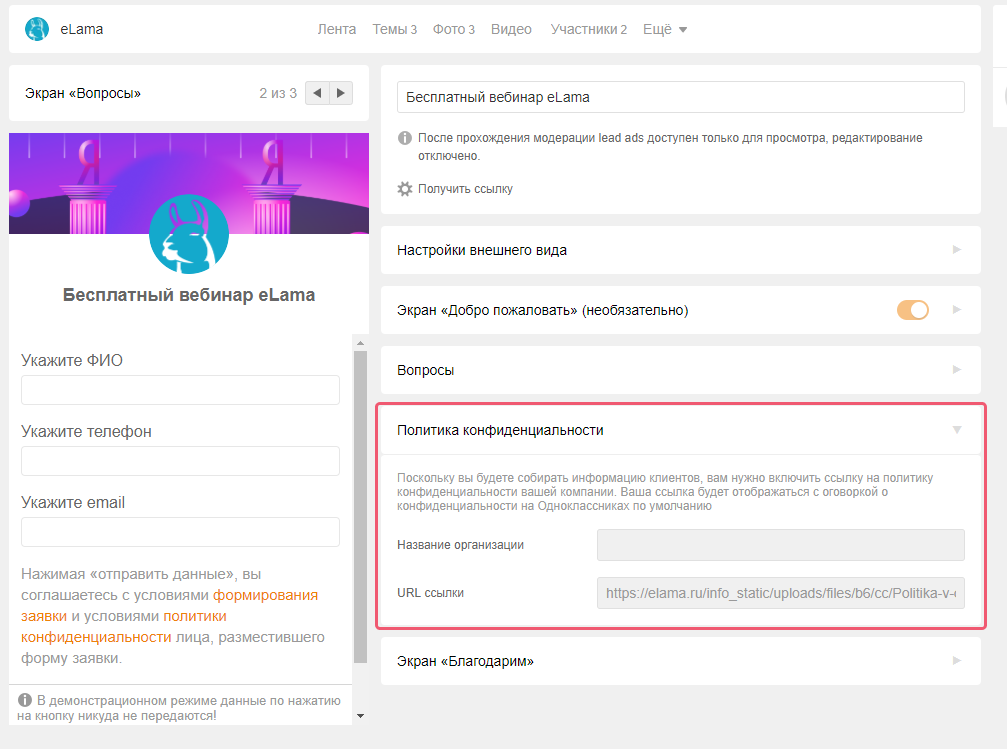Open the Участники tab
1007x749 pixels.
tap(588, 29)
